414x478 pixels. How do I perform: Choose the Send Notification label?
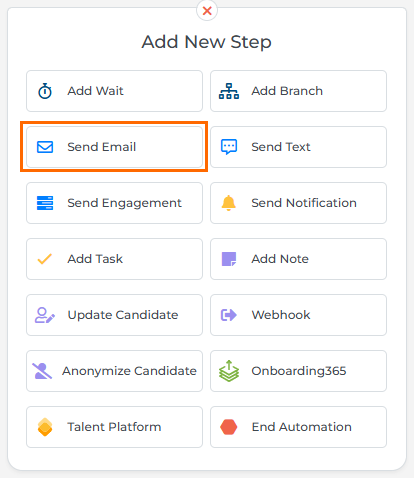click(304, 203)
